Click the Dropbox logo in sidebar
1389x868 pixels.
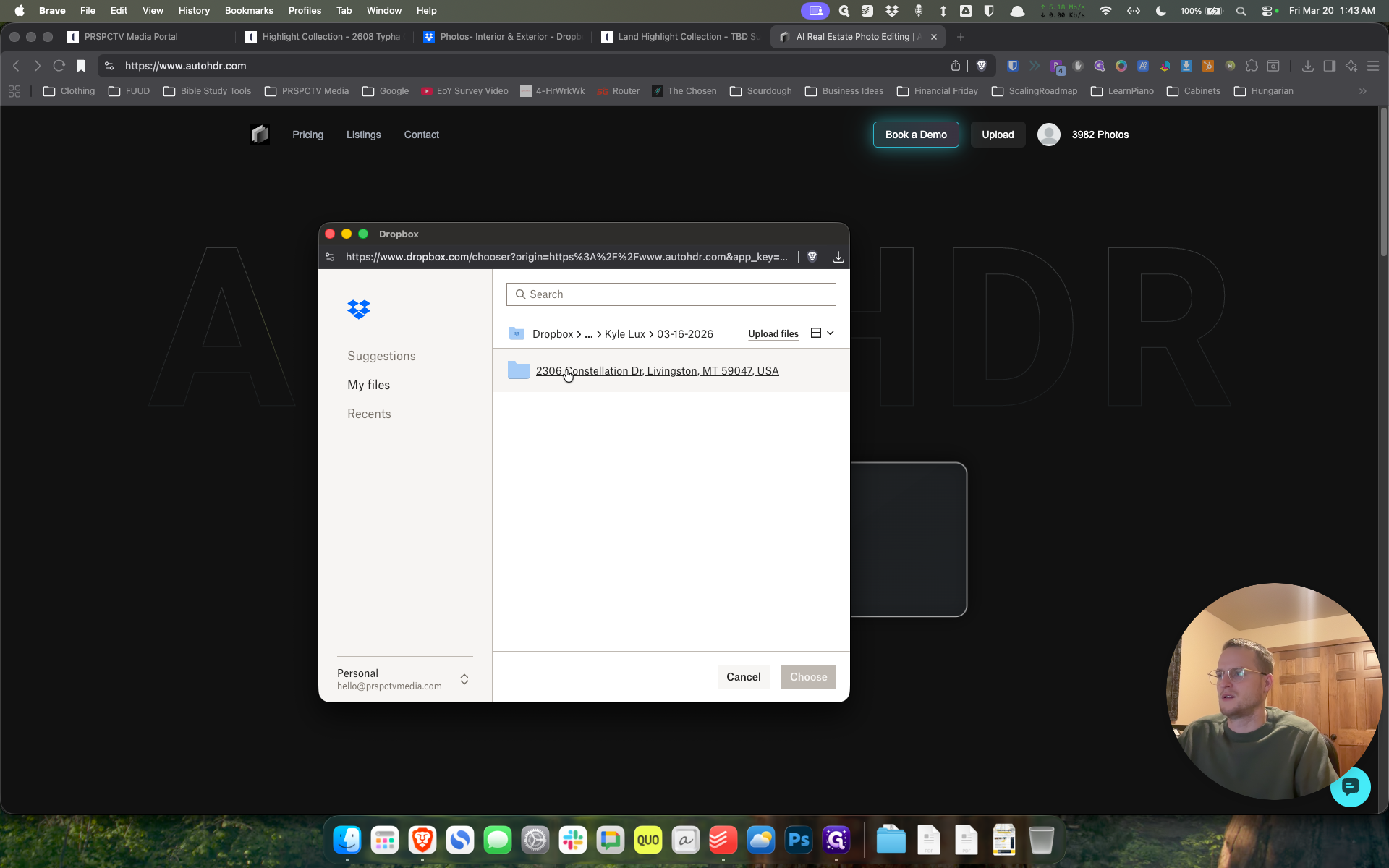point(359,309)
